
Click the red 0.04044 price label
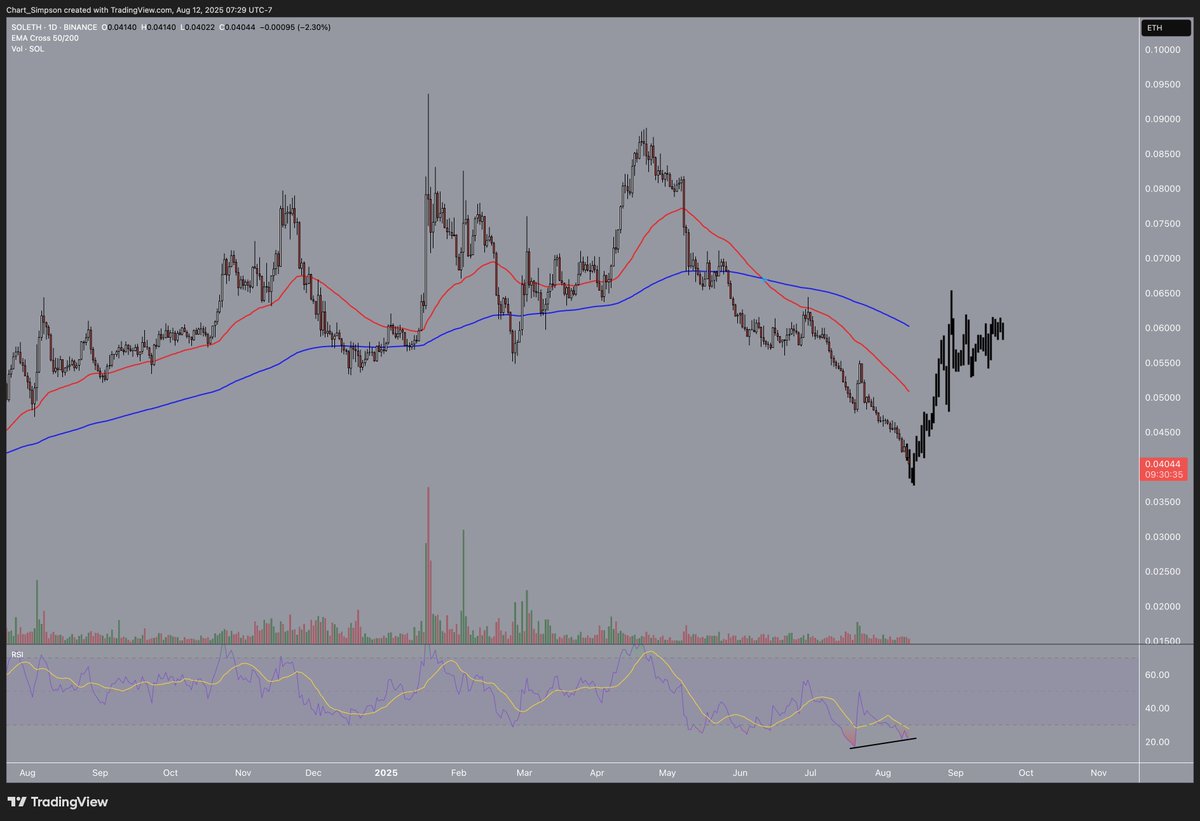click(x=1163, y=463)
